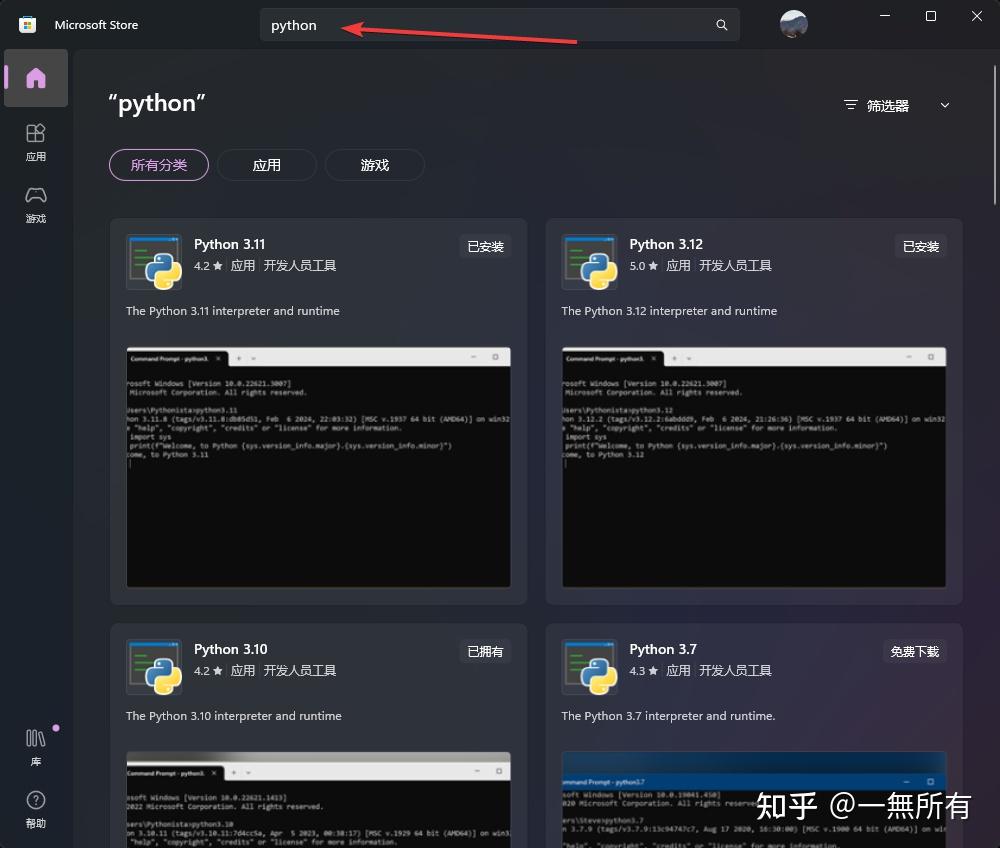The height and width of the screenshot is (848, 1000).
Task: Click the 已安装 button for Python 3.11
Action: (x=485, y=245)
